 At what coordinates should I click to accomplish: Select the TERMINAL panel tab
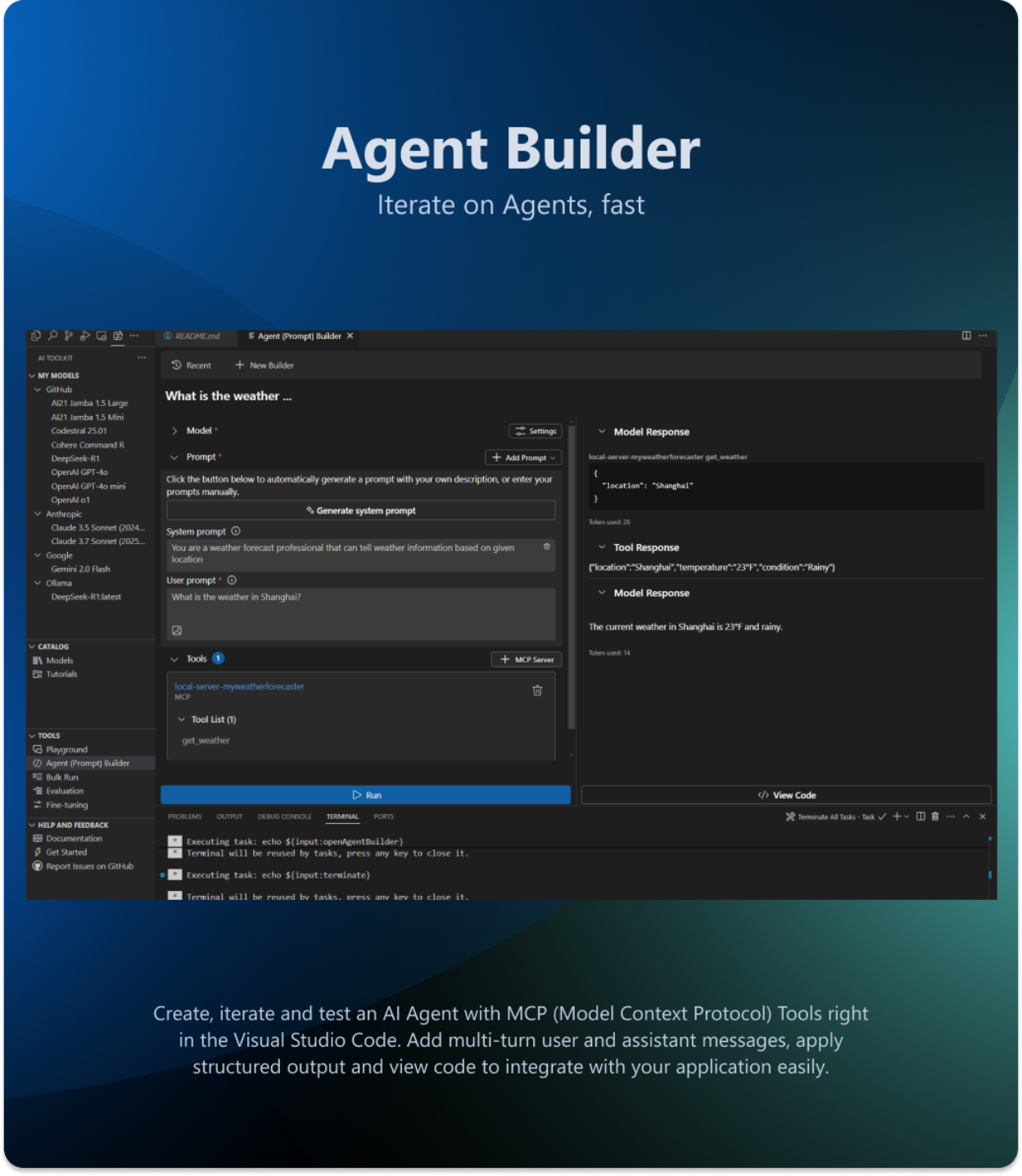click(x=342, y=816)
